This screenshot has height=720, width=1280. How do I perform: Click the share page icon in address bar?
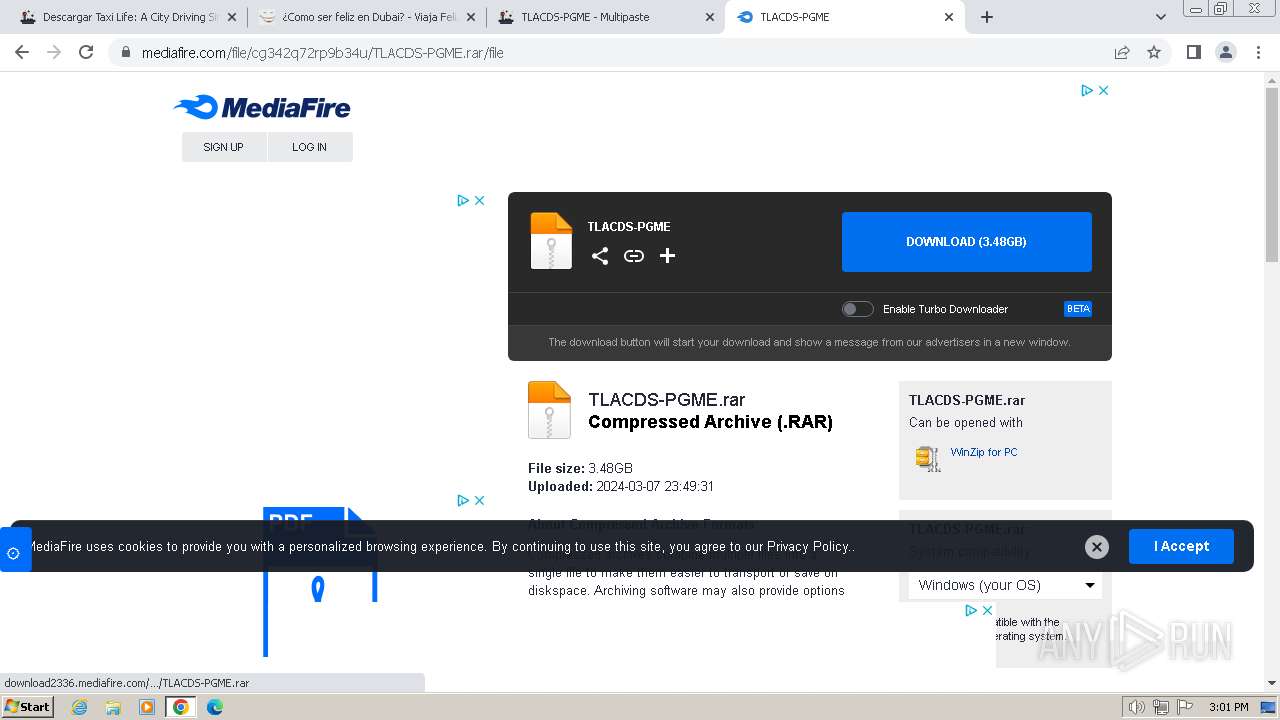(x=1122, y=52)
